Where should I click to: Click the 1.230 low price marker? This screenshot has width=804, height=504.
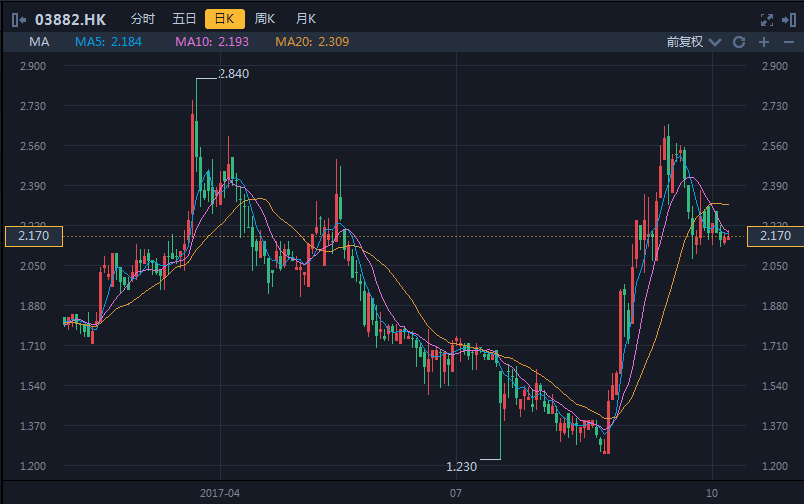[461, 466]
